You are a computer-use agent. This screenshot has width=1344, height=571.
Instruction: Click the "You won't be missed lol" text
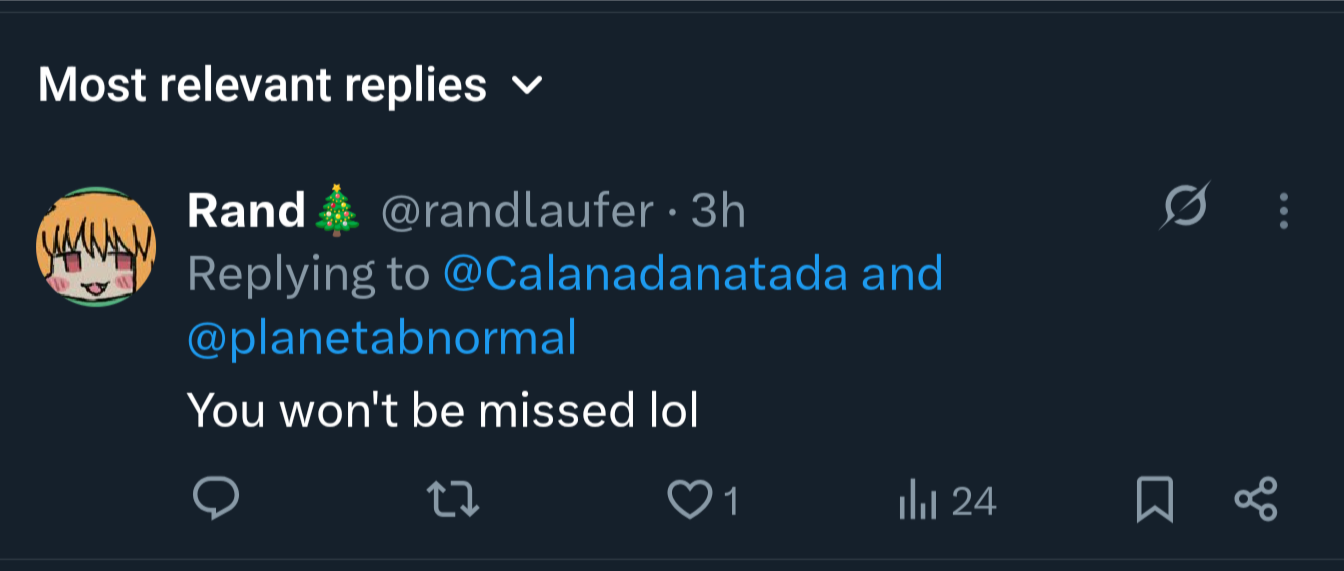442,410
